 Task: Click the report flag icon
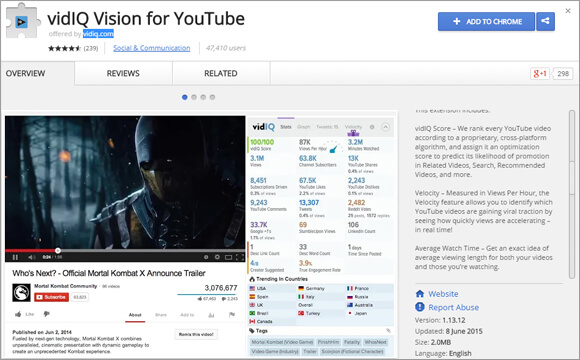(232, 315)
